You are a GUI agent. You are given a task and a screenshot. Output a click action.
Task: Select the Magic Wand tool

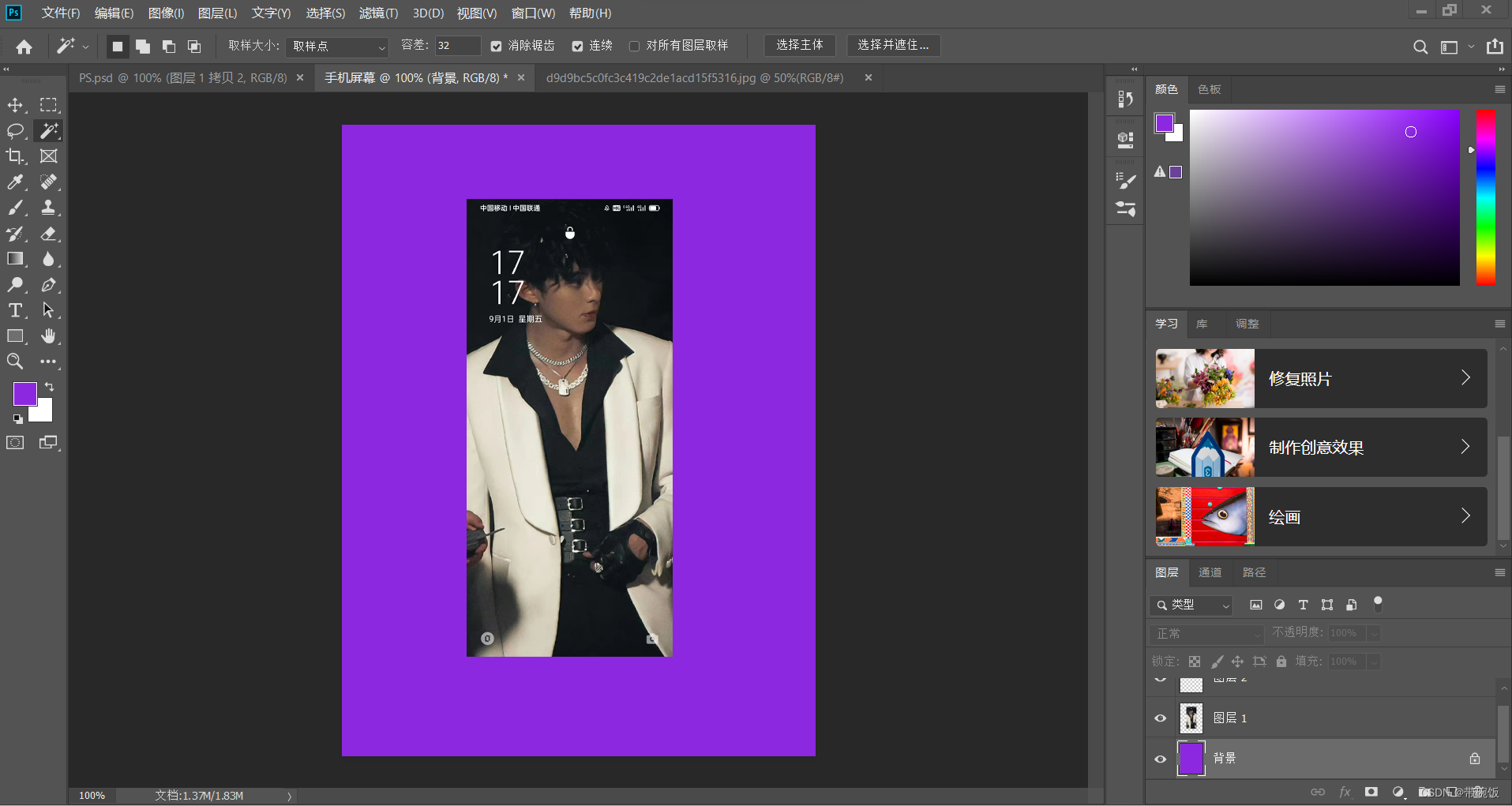point(49,131)
